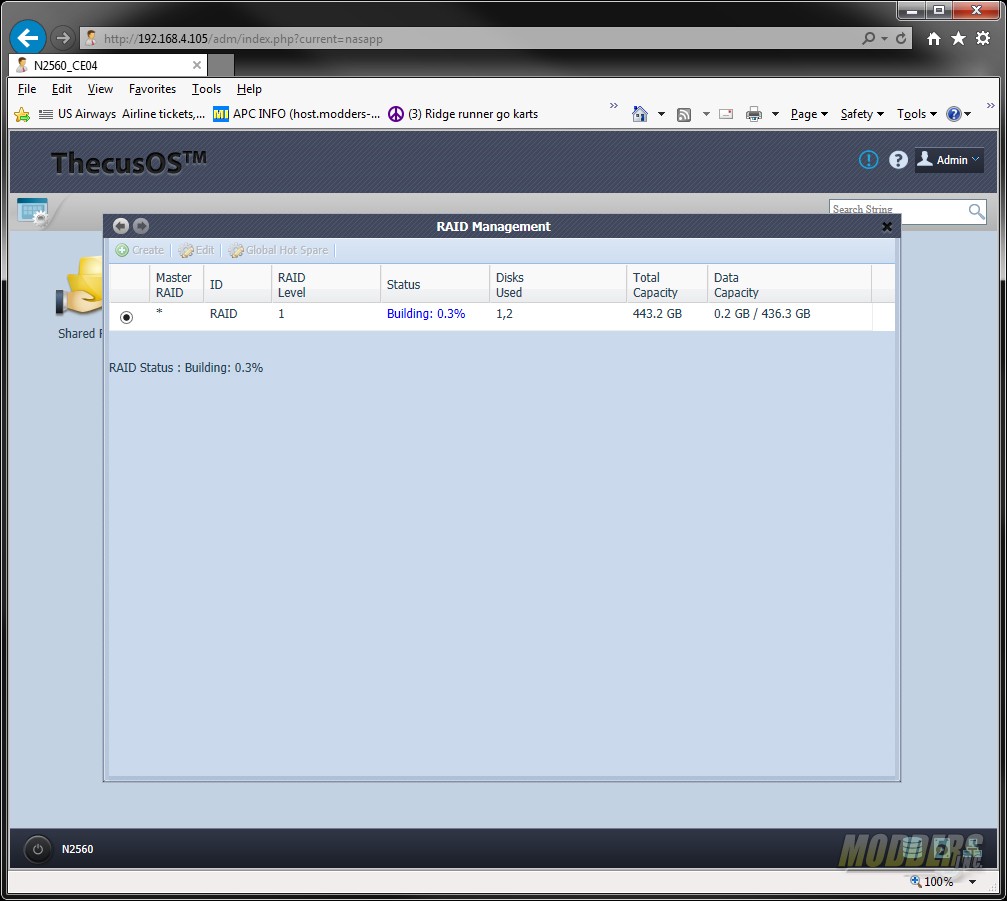Click RAID Management forward arrow
The image size is (1007, 901).
click(x=141, y=226)
